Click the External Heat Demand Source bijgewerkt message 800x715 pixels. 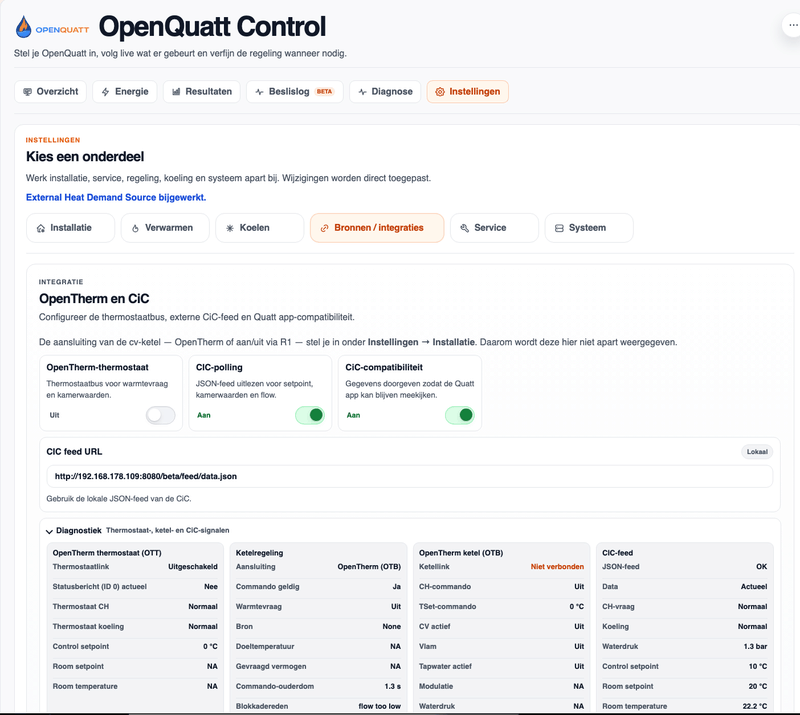[116, 198]
